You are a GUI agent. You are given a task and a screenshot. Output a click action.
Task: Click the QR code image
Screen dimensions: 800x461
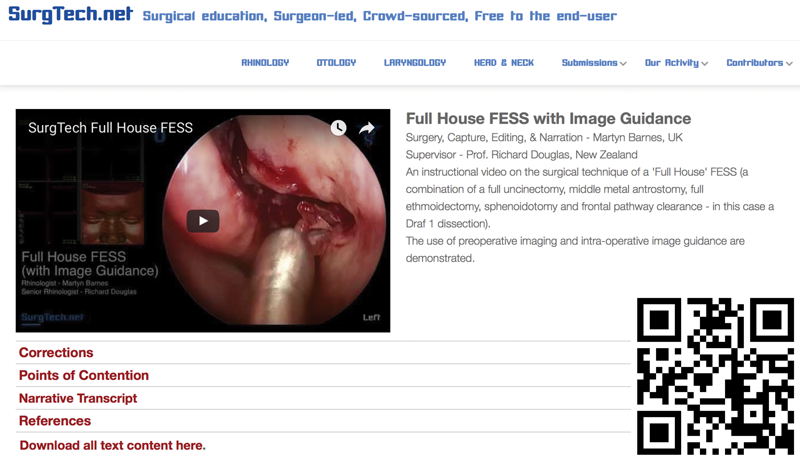(715, 376)
